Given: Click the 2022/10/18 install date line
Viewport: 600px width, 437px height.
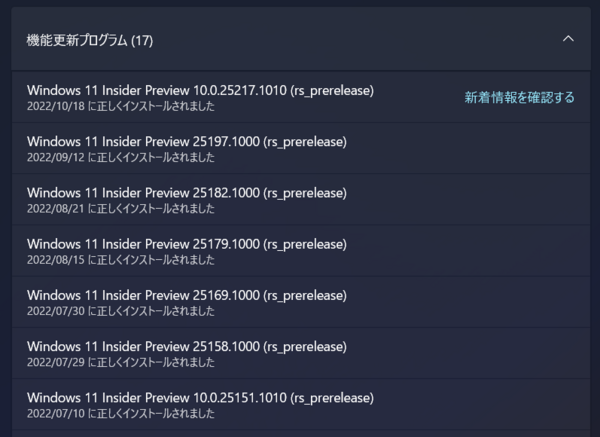Looking at the screenshot, I should pos(120,107).
